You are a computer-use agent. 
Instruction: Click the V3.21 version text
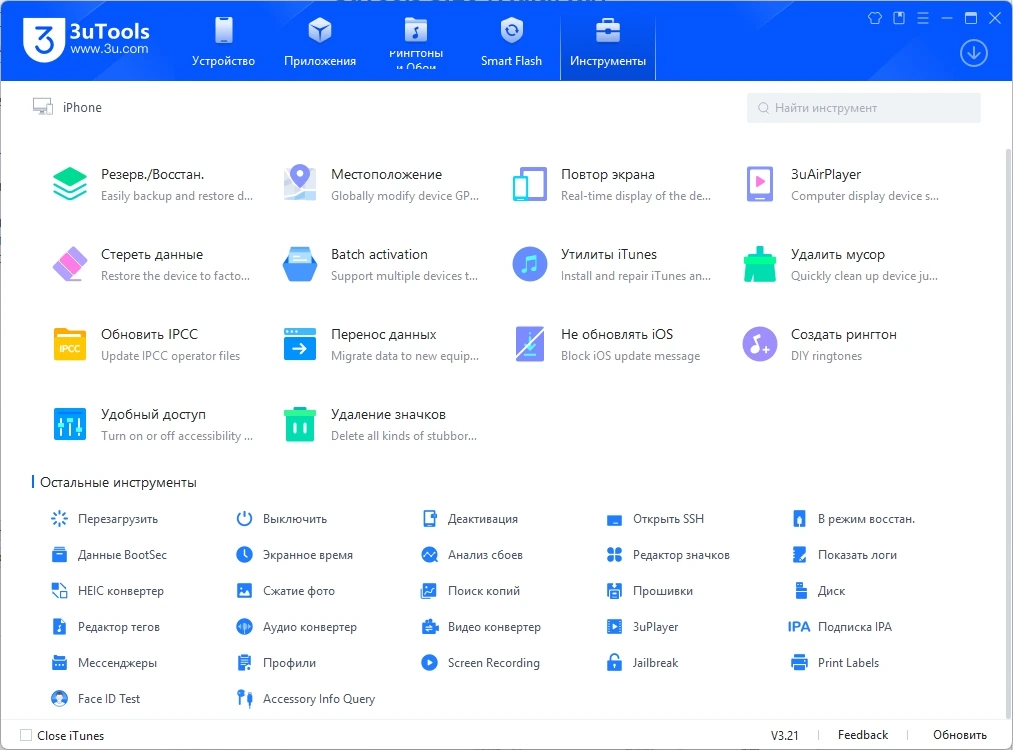click(x=784, y=735)
